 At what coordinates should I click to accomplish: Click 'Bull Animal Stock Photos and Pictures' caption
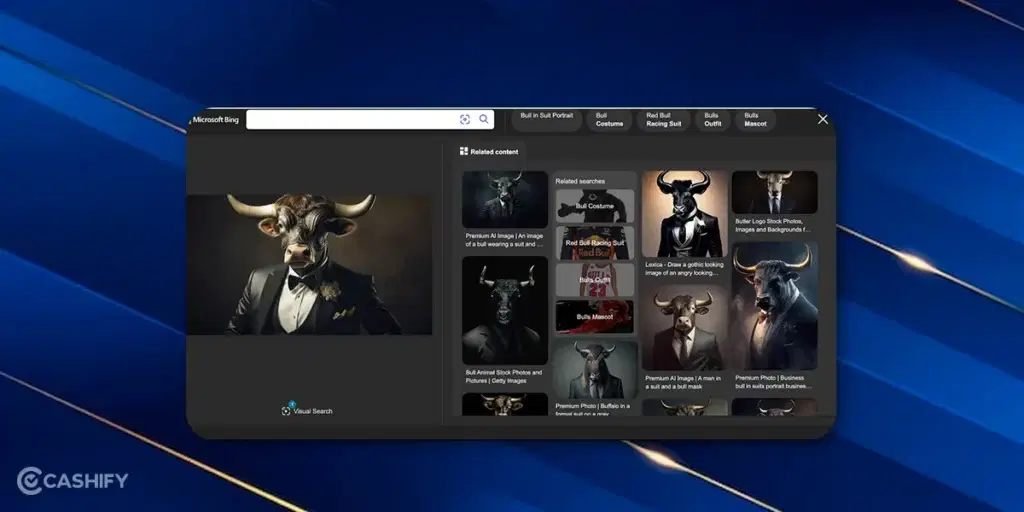[504, 376]
